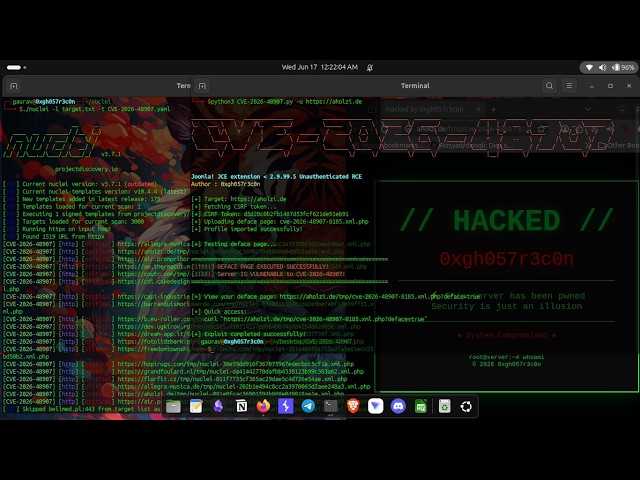This screenshot has width=640, height=480.
Task: Open the volume speaker indicator in system tray
Action: (x=602, y=67)
